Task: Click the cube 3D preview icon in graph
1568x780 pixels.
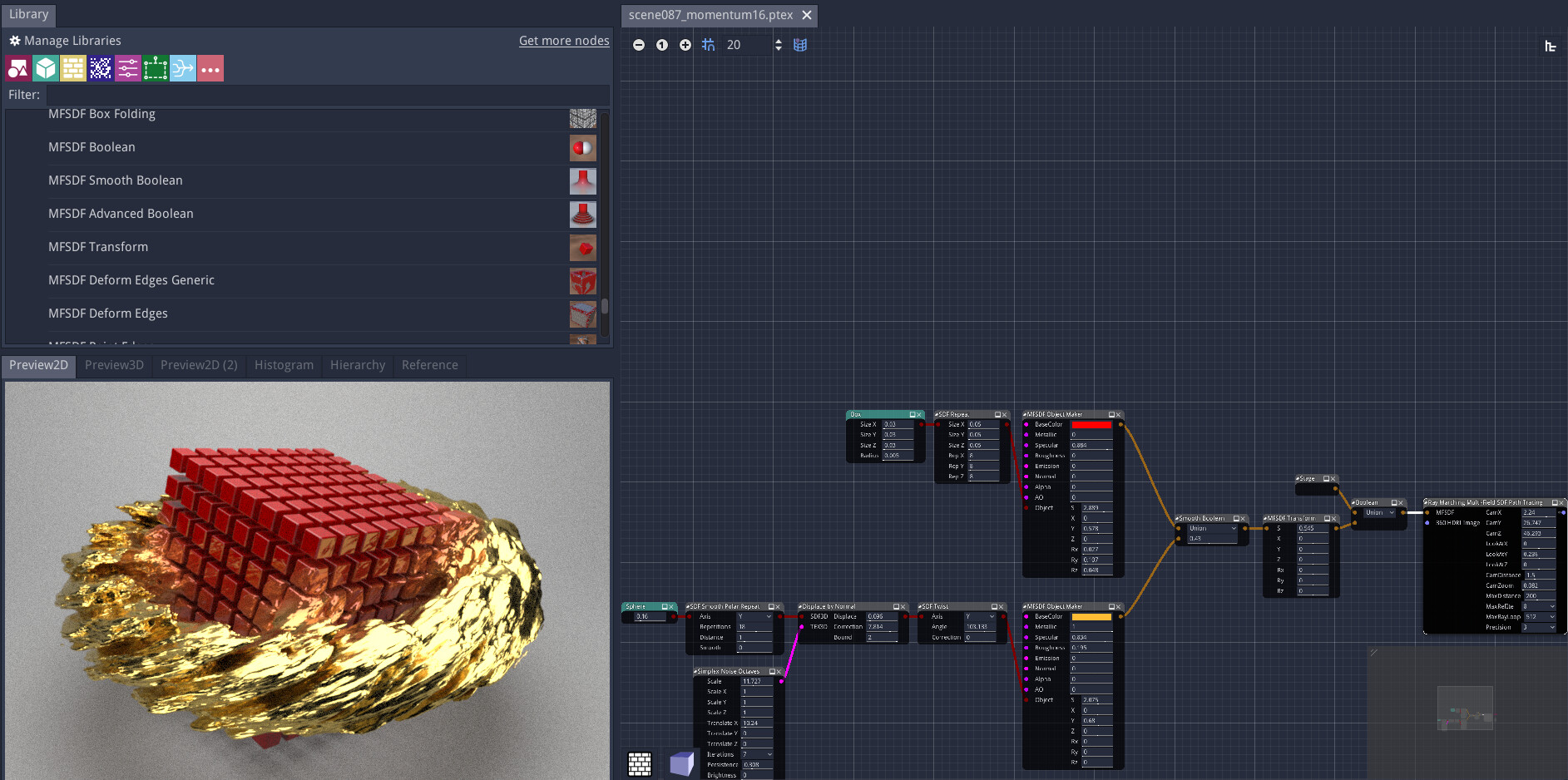Action: point(681,764)
